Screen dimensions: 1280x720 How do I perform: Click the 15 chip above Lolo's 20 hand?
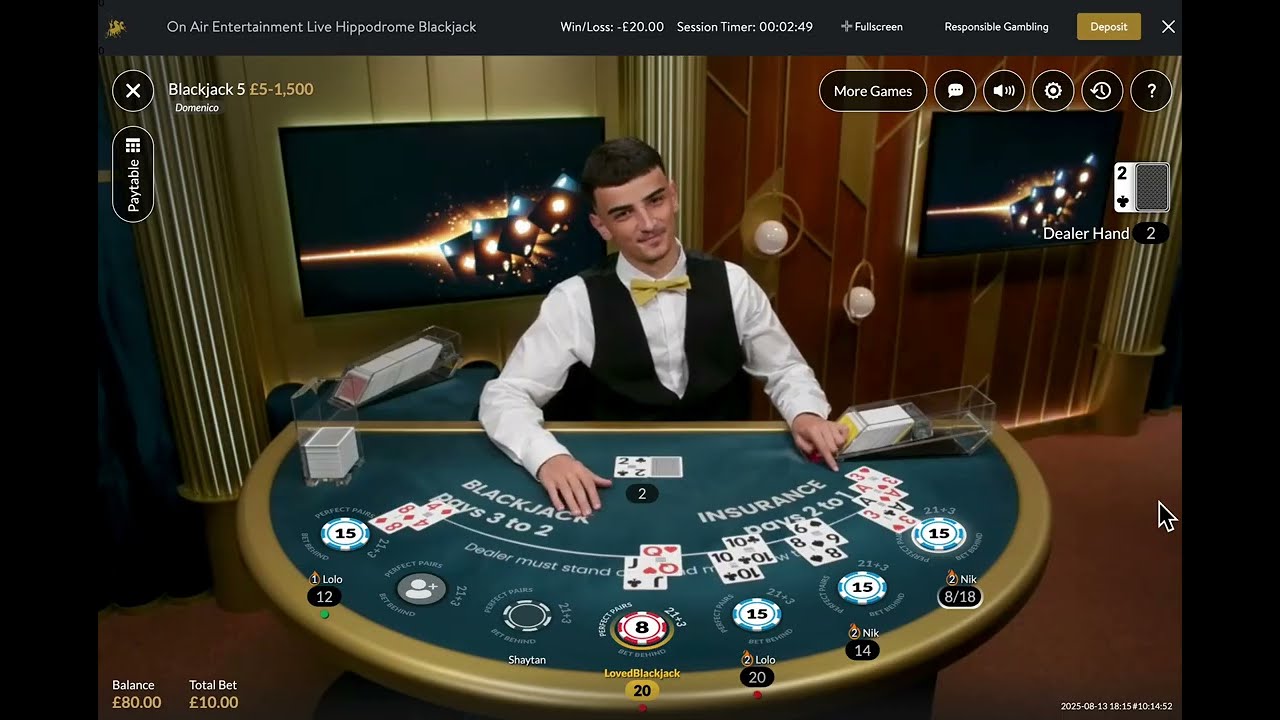(757, 614)
